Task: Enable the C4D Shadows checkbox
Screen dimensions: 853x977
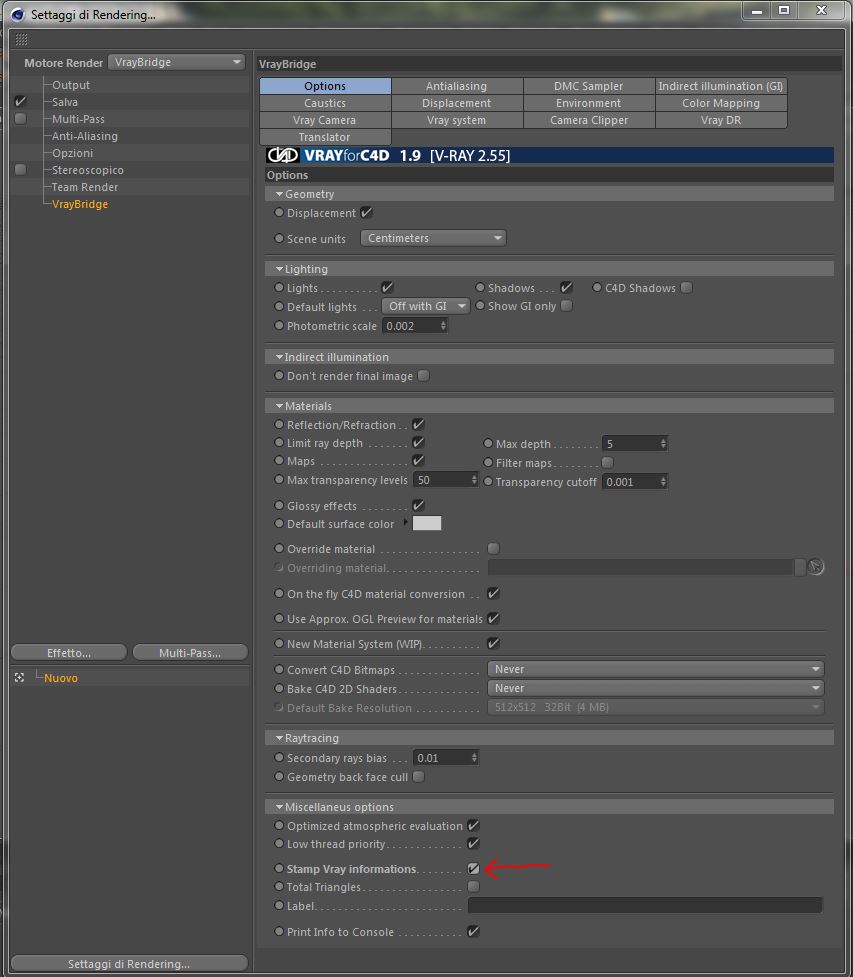Action: (686, 287)
